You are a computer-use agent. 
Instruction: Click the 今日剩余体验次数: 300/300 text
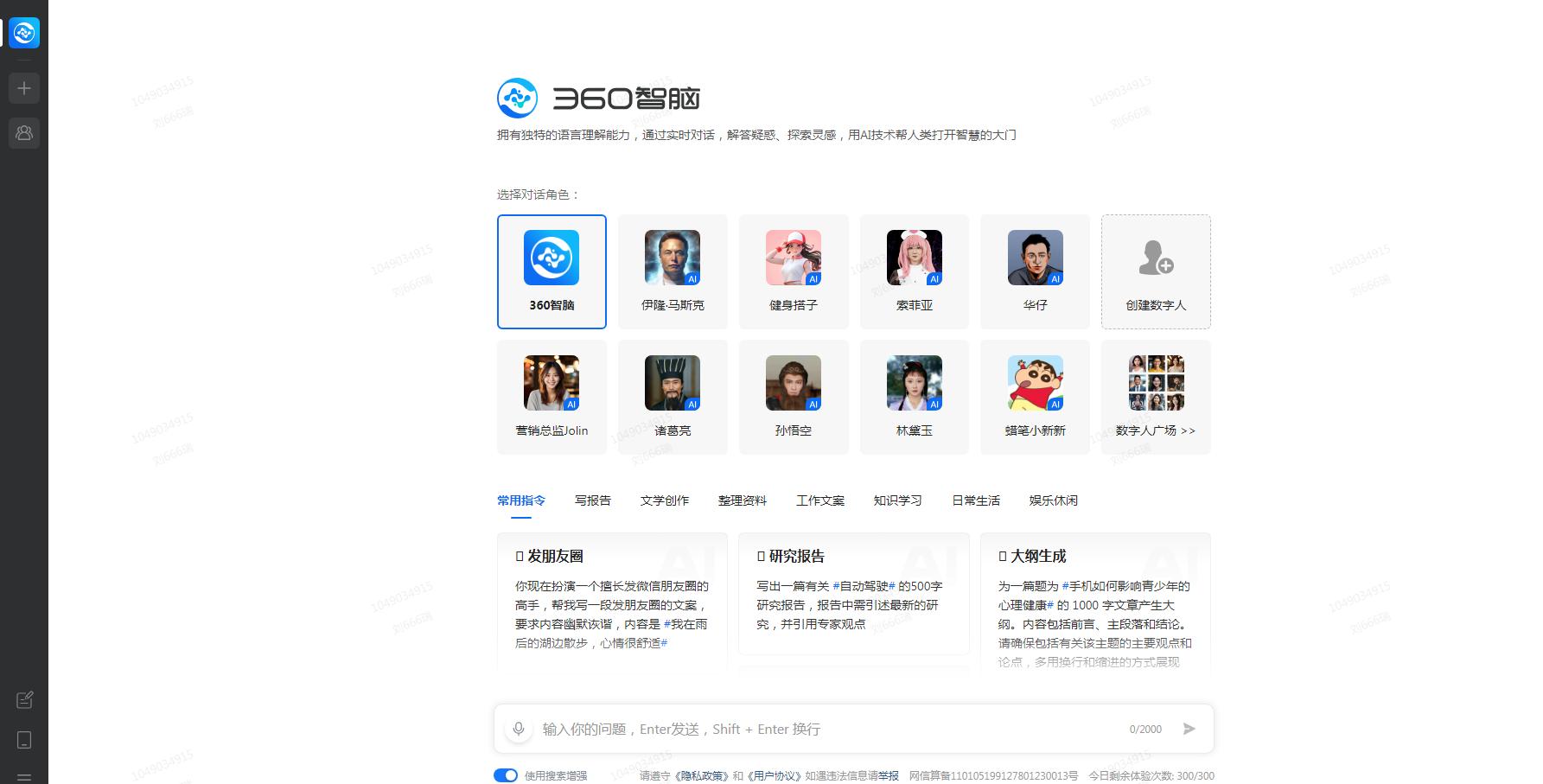pyautogui.click(x=1151, y=775)
